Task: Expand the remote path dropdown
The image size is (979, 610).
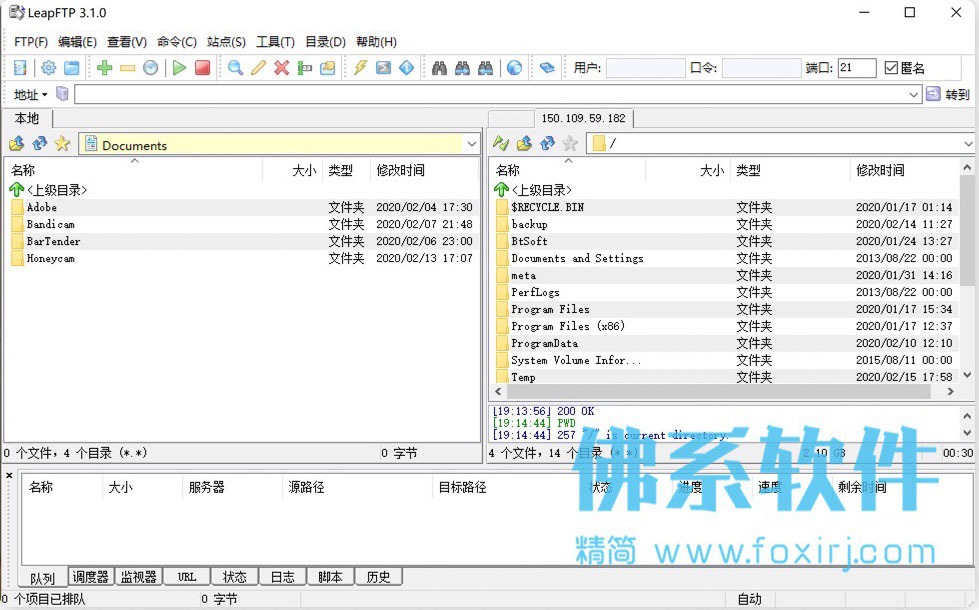Action: click(968, 144)
